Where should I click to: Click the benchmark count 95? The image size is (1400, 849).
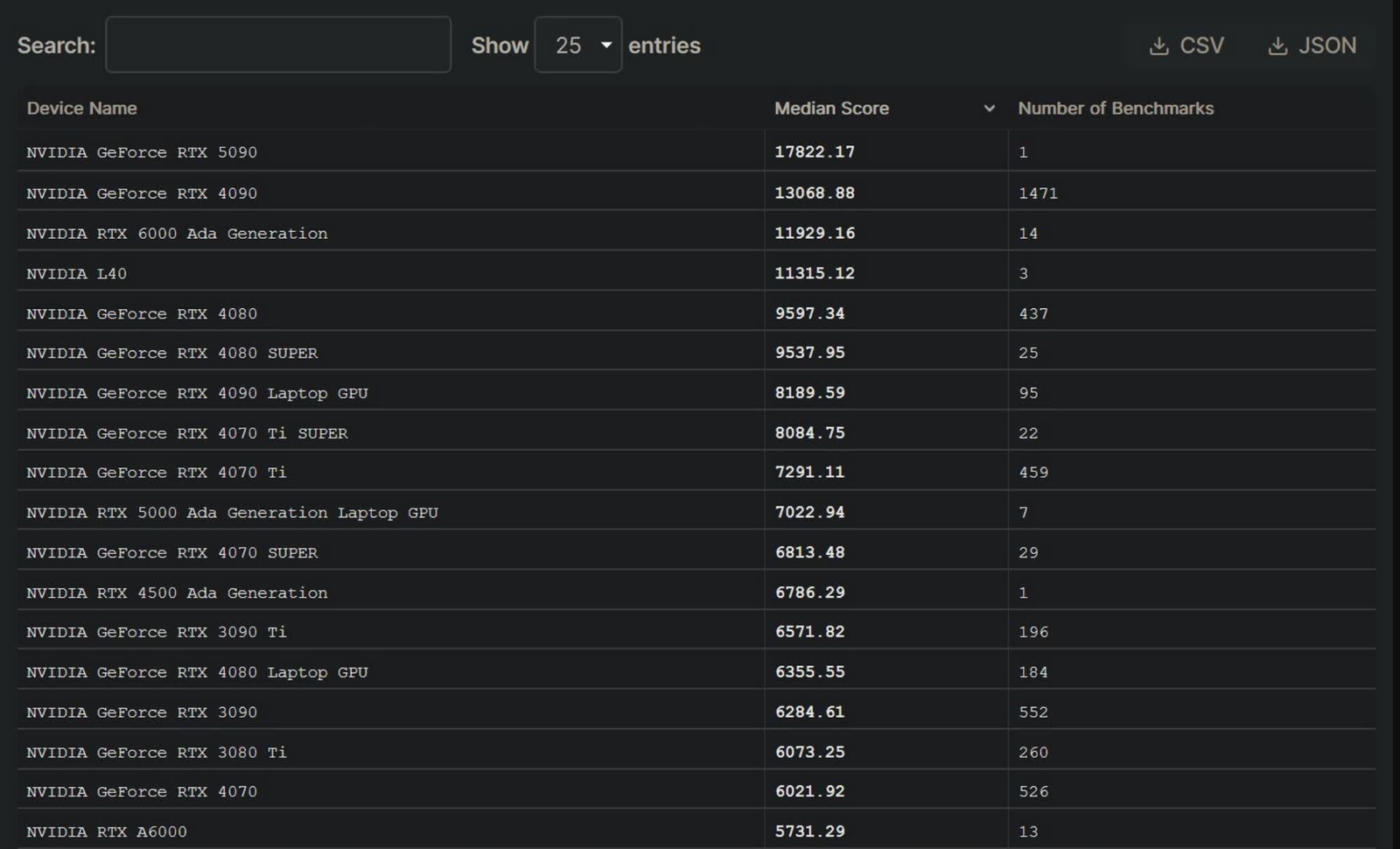[1028, 393]
